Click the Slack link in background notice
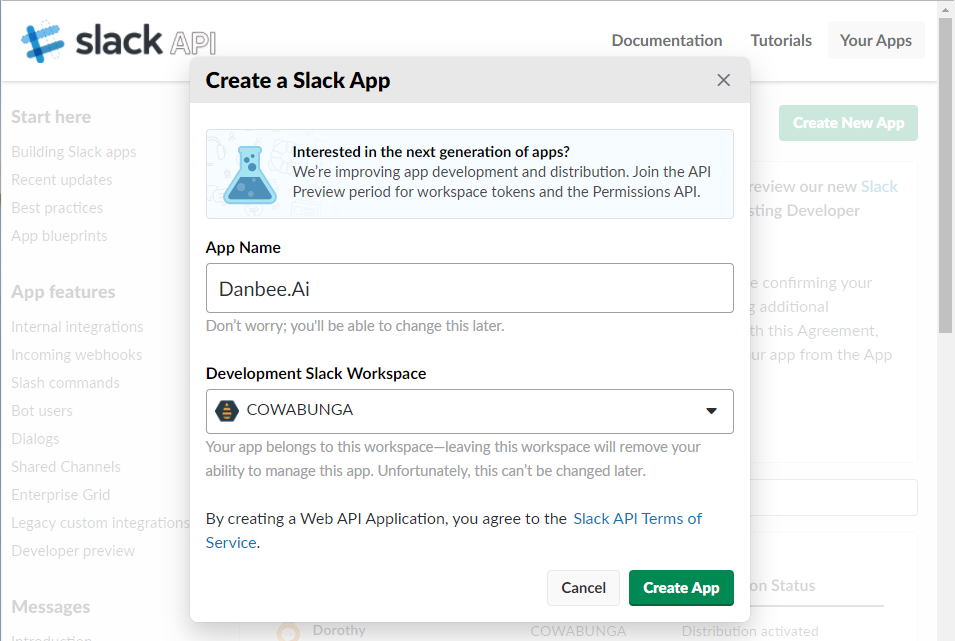Viewport: 955px width, 641px height. pyautogui.click(x=879, y=186)
